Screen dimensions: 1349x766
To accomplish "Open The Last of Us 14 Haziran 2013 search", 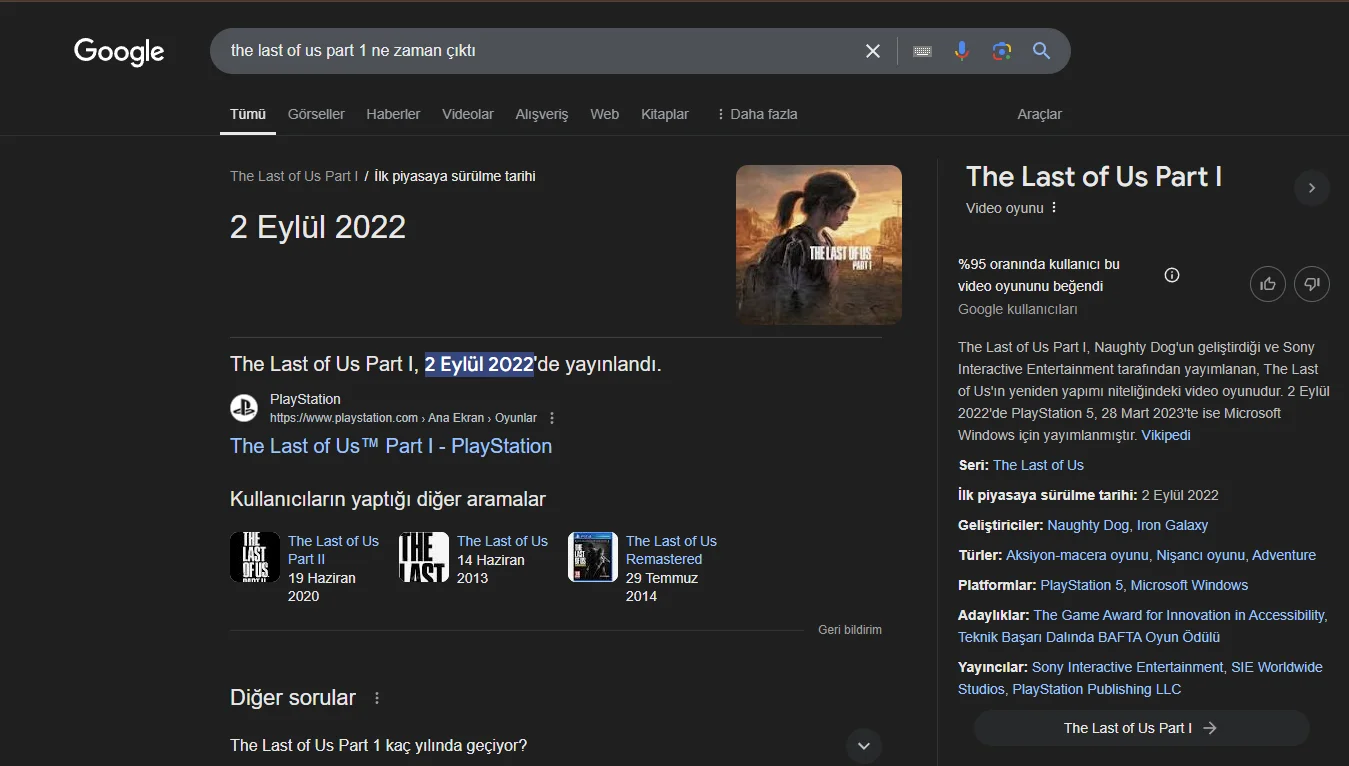I will click(502, 541).
